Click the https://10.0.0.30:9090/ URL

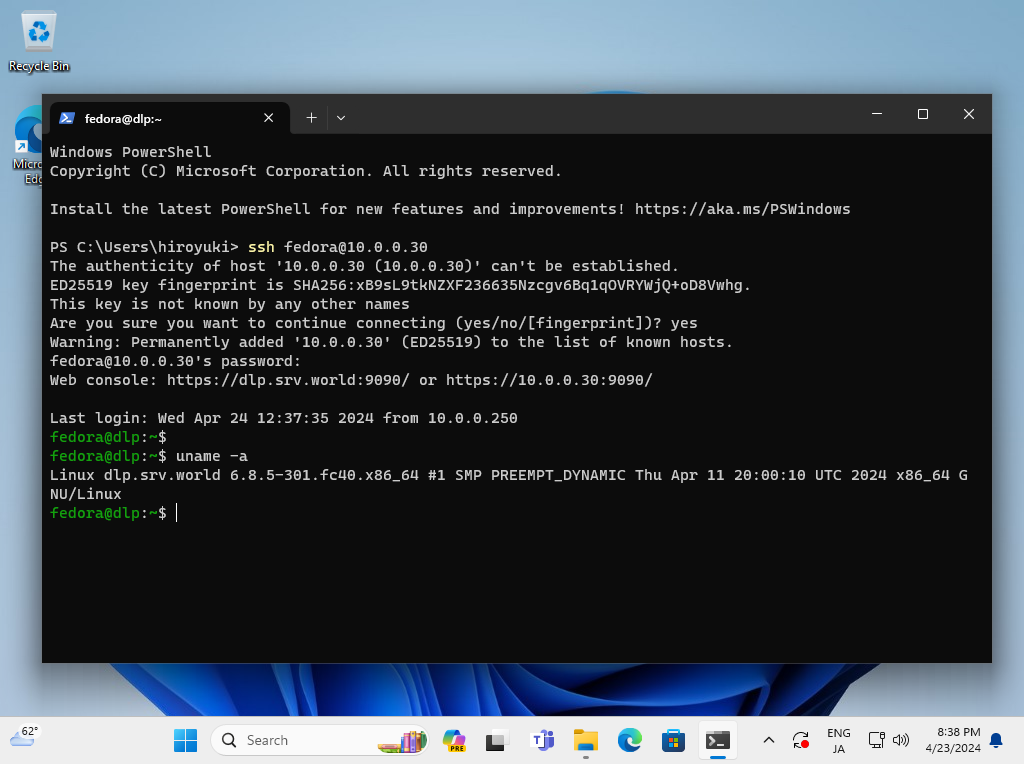point(549,380)
